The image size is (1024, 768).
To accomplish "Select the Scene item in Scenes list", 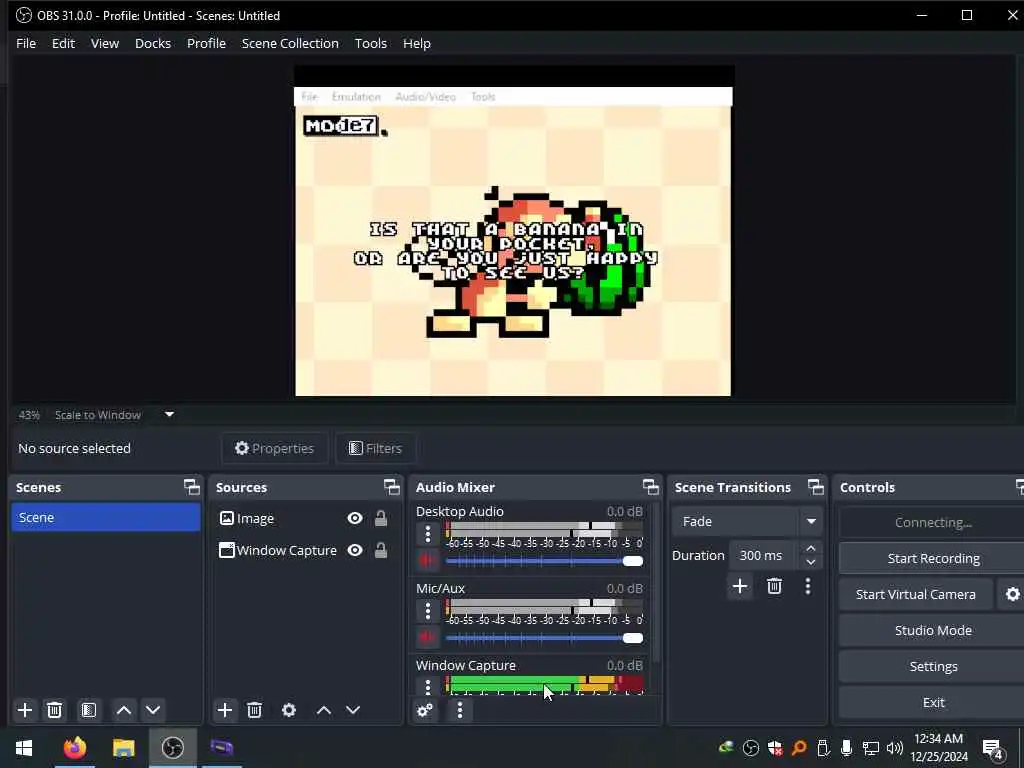I will click(x=106, y=517).
